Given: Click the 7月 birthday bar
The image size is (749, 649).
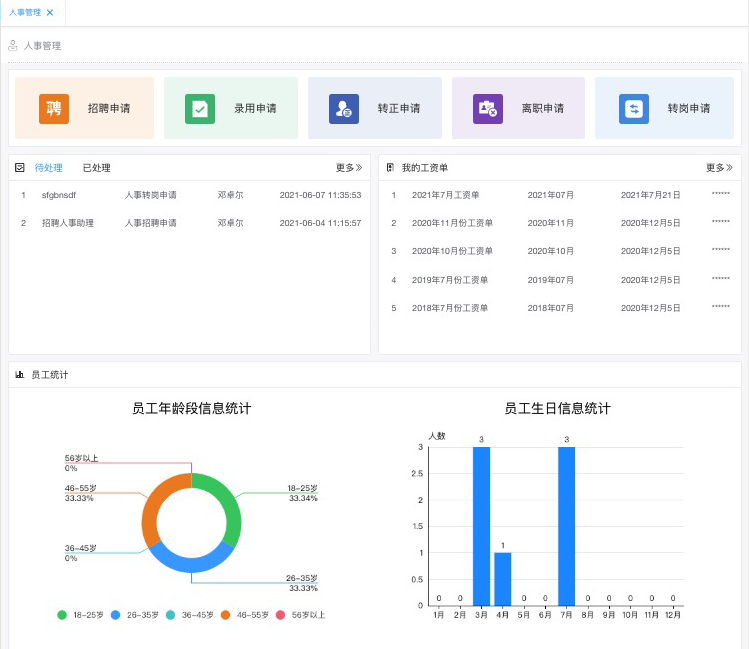Looking at the screenshot, I should 567,526.
